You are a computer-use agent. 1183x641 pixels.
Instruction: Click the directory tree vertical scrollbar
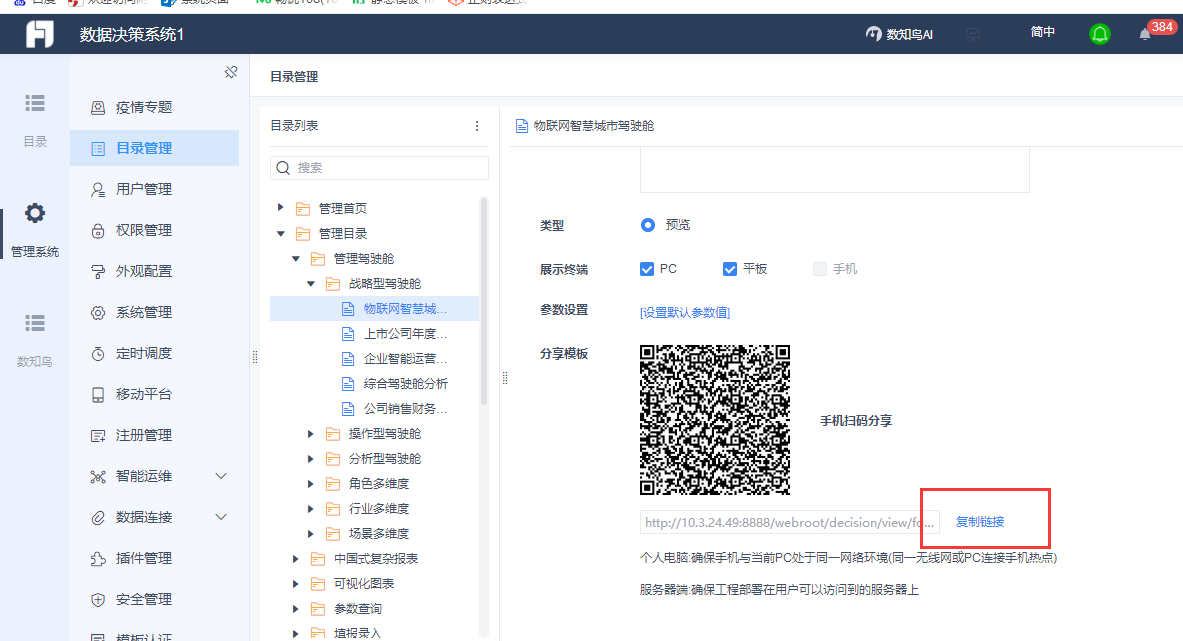pos(484,302)
